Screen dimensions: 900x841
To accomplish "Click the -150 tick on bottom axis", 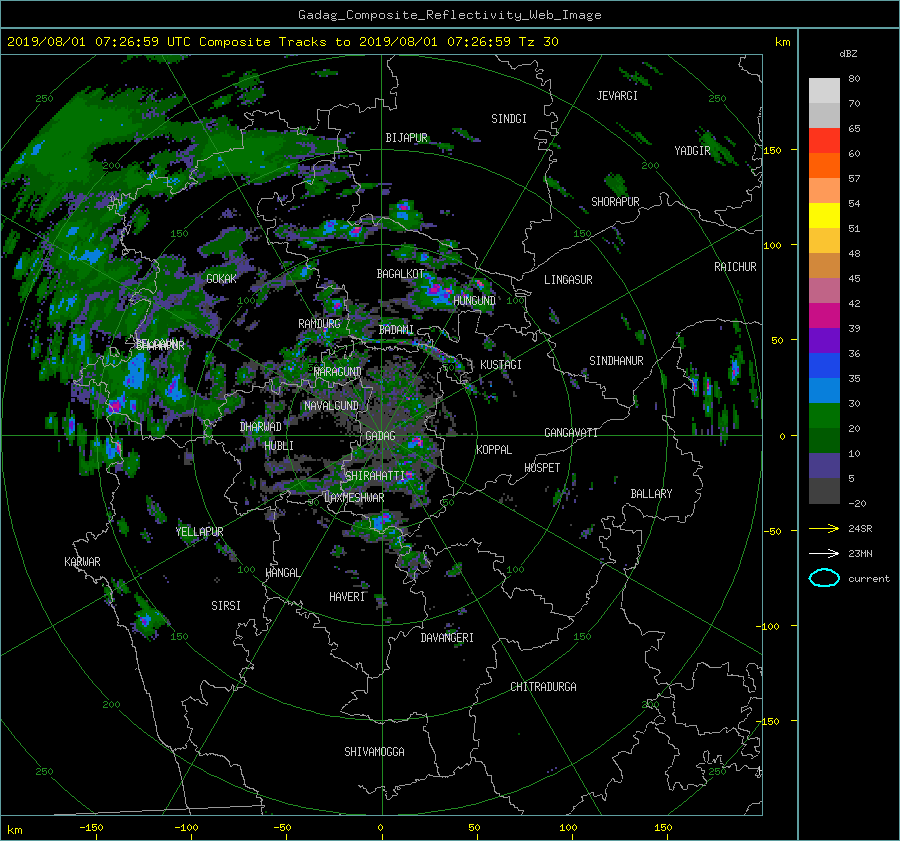I will tap(91, 828).
